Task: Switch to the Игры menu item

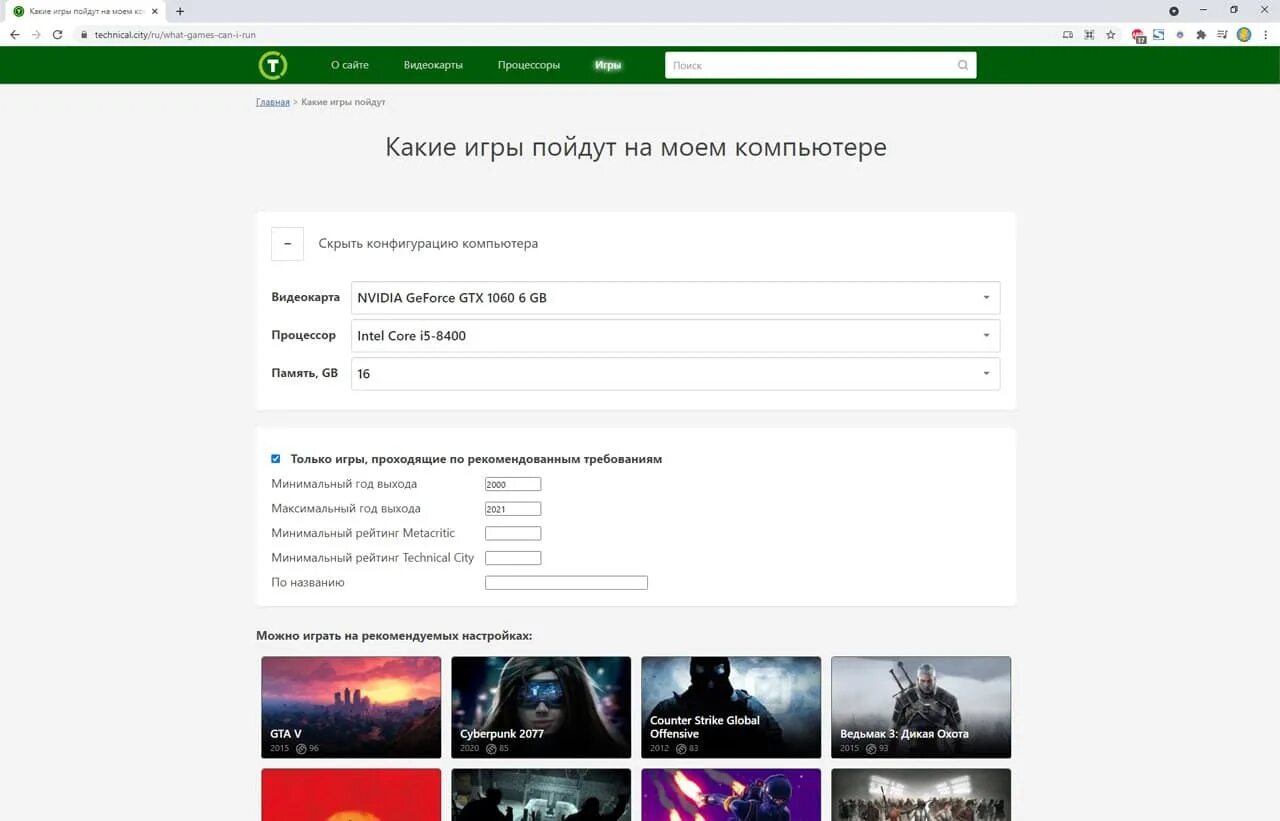Action: pos(608,64)
